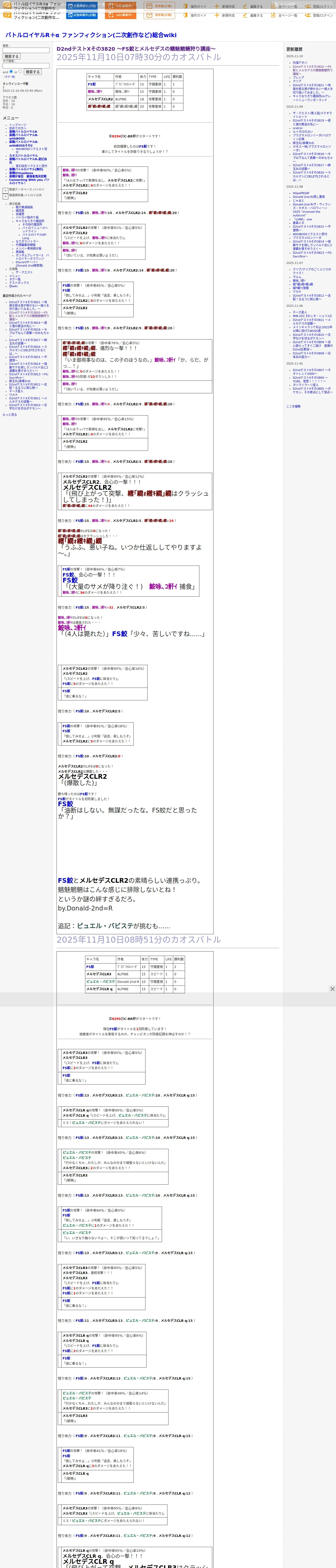Open the 会議室 board link
The image size is (336, 1568).
pyautogui.click(x=20, y=214)
